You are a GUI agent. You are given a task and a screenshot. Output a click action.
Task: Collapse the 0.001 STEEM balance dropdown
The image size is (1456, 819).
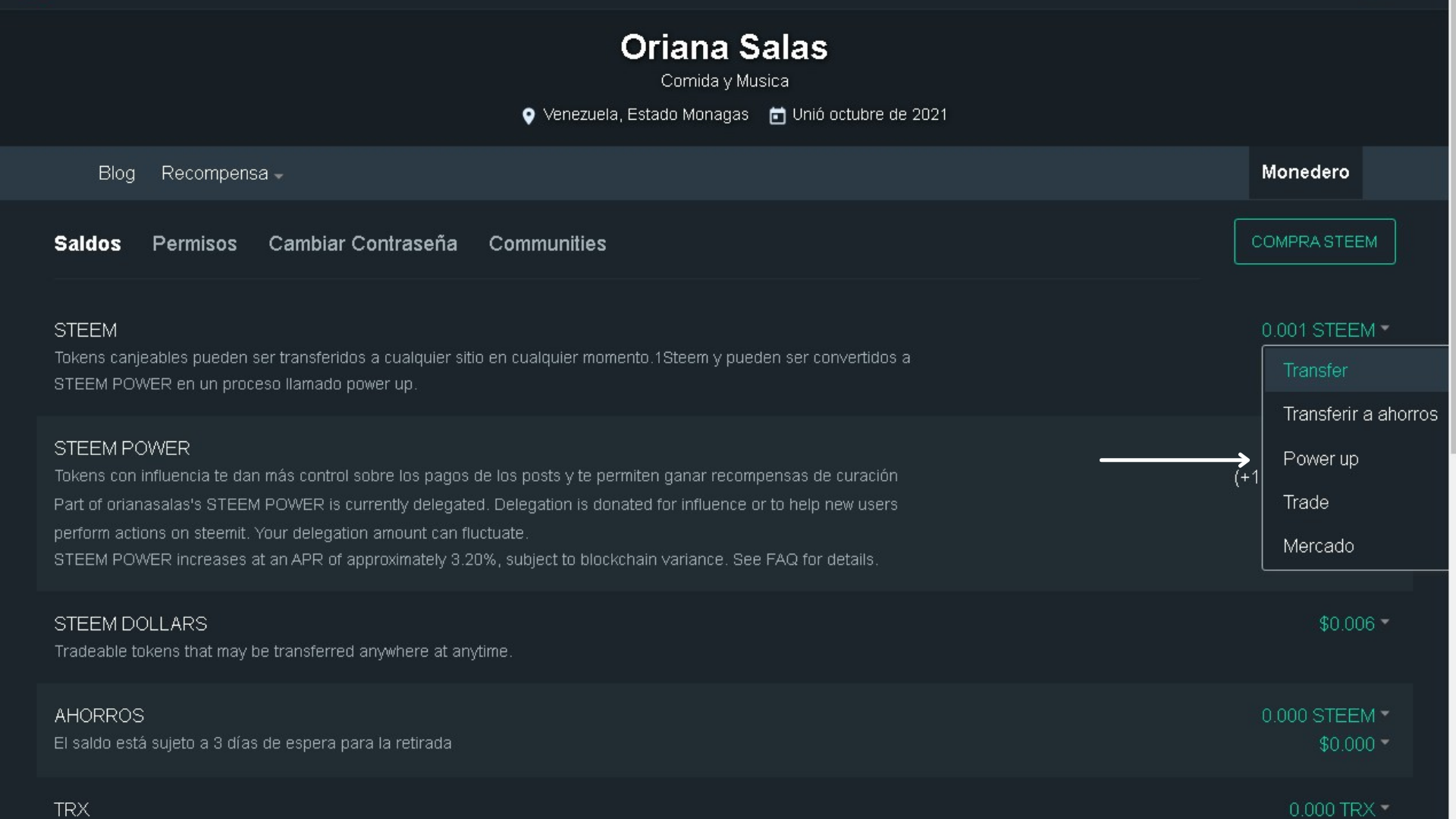[x=1324, y=331]
